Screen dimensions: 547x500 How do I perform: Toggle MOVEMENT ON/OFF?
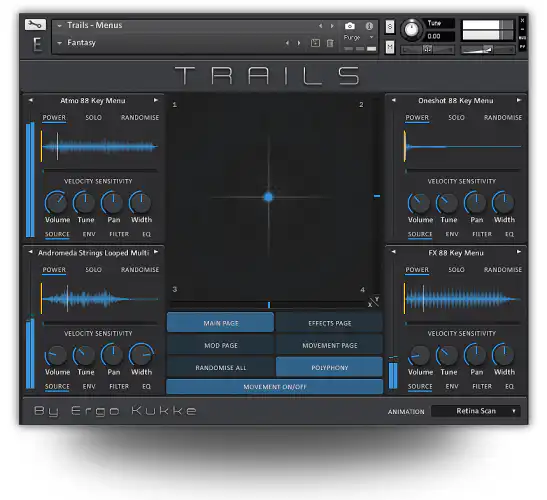(275, 387)
